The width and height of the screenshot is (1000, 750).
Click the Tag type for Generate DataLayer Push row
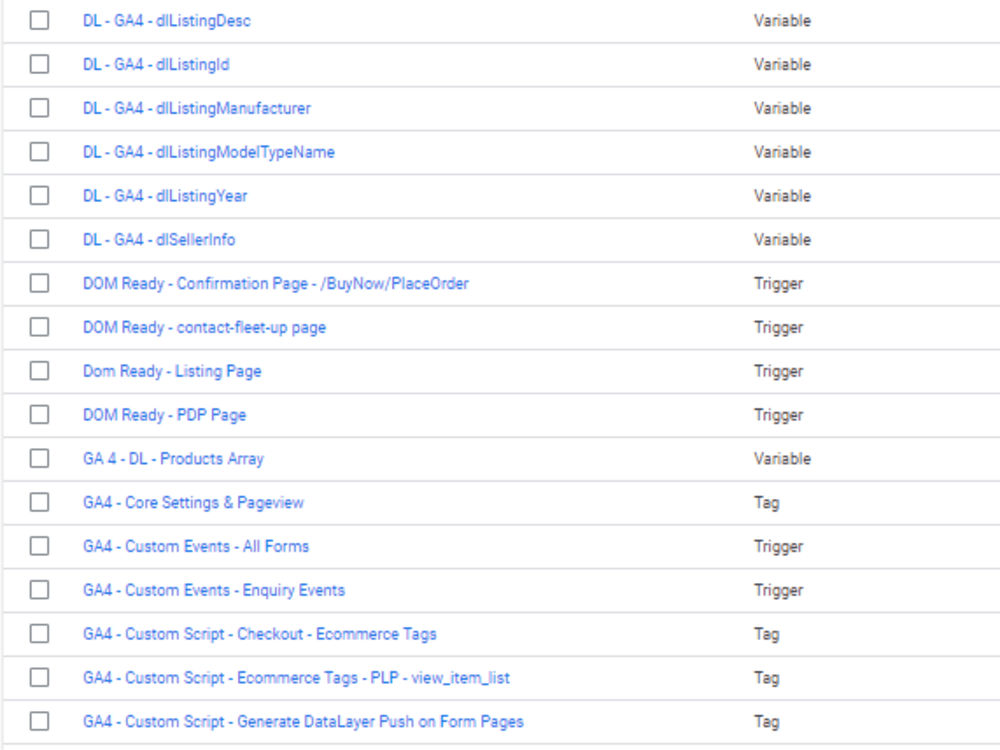tap(767, 722)
